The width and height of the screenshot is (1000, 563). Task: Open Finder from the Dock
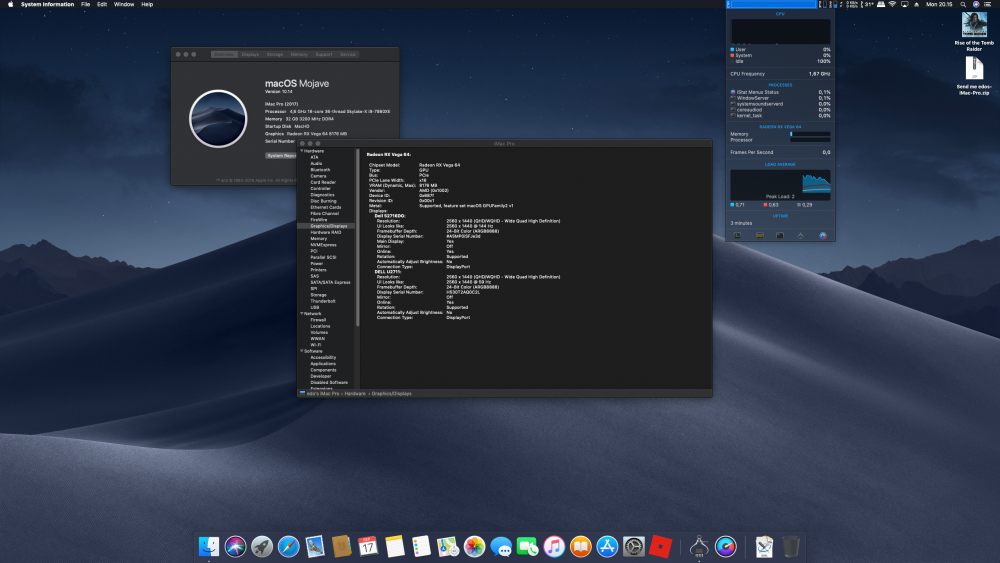pos(209,546)
